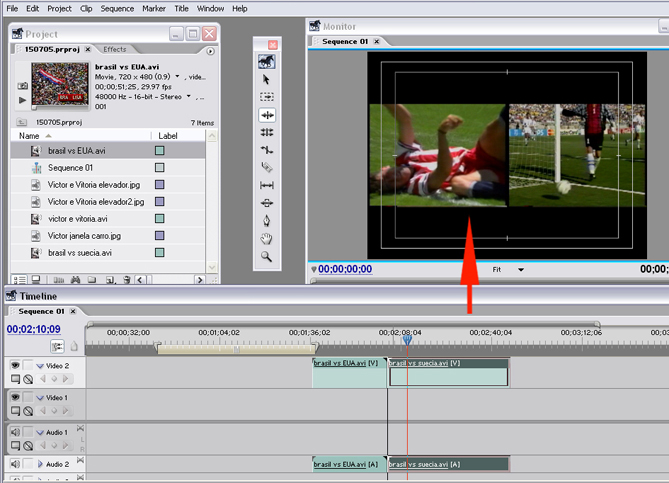Choose the Ripple Edit tool
This screenshot has height=483, width=669.
267,115
